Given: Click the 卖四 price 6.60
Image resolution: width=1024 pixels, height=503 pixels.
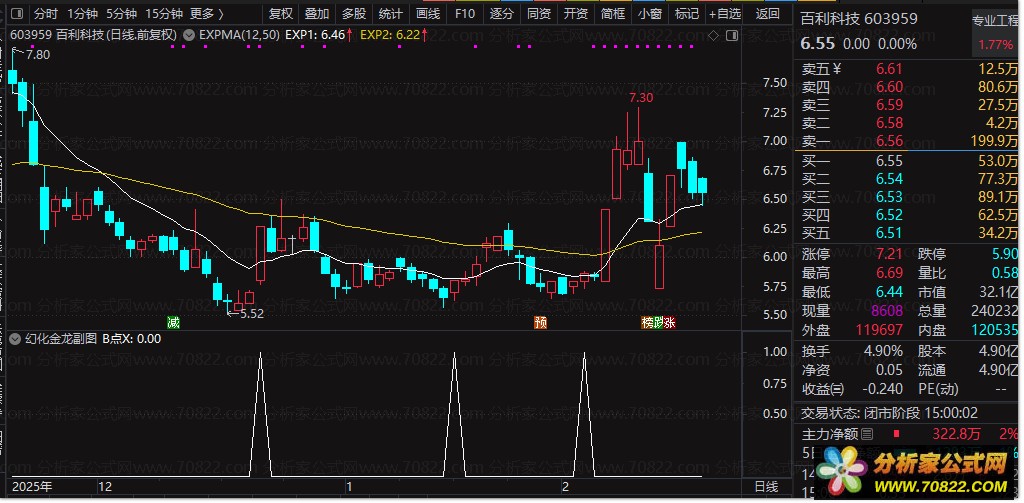Looking at the screenshot, I should point(889,87).
